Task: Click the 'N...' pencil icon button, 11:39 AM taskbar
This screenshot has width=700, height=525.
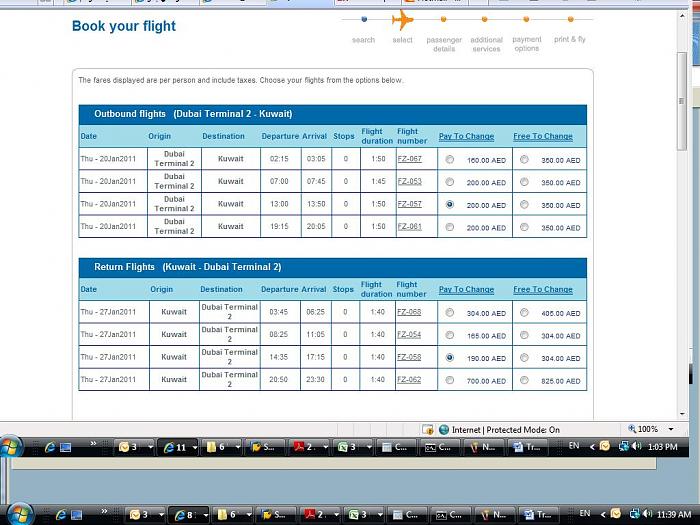Action: tap(494, 515)
